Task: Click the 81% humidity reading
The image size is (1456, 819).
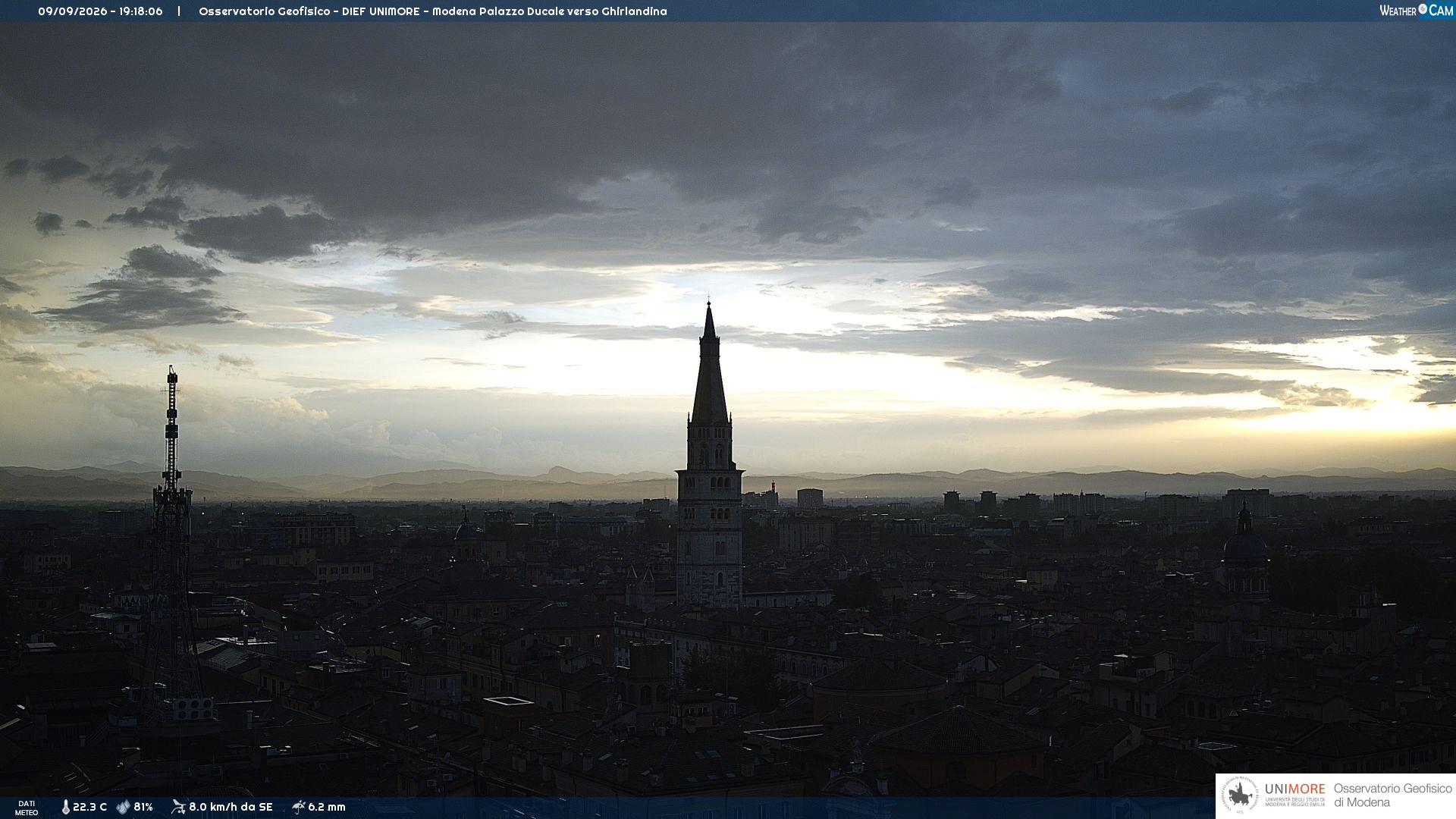Action: (143, 808)
